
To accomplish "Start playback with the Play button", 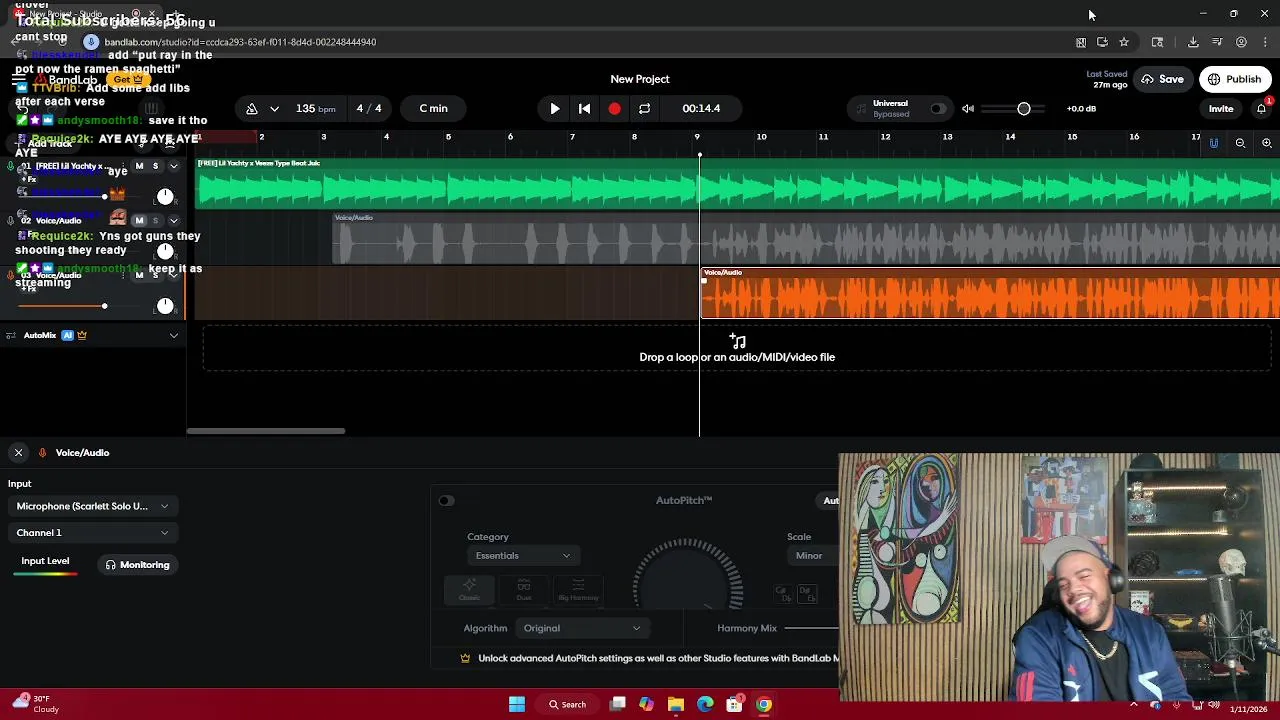I will point(555,108).
